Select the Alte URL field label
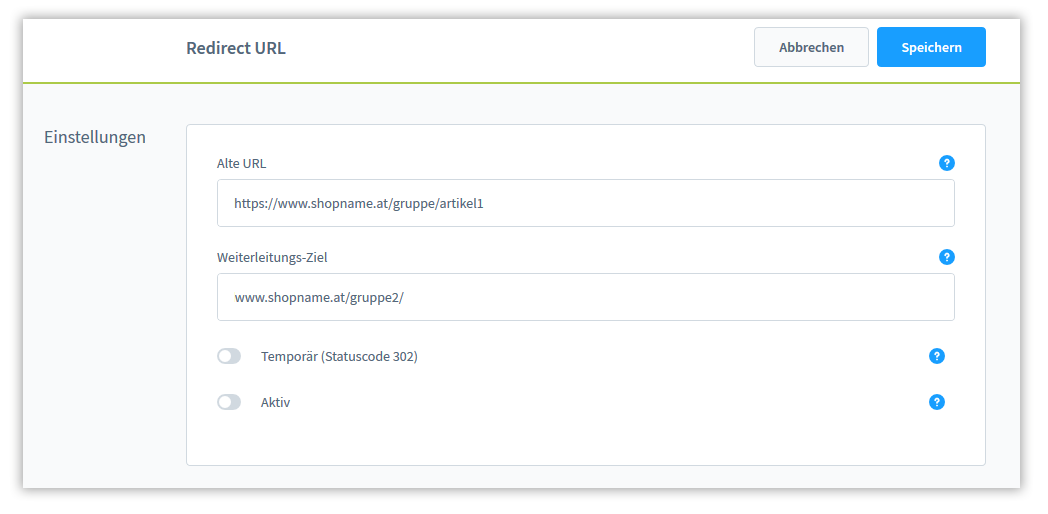Viewport: 1048px width, 514px height. coord(241,164)
